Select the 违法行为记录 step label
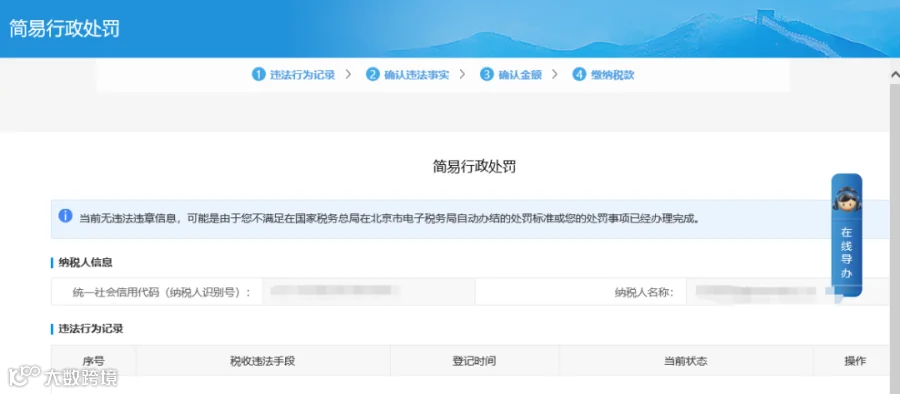The image size is (900, 394). [x=302, y=75]
